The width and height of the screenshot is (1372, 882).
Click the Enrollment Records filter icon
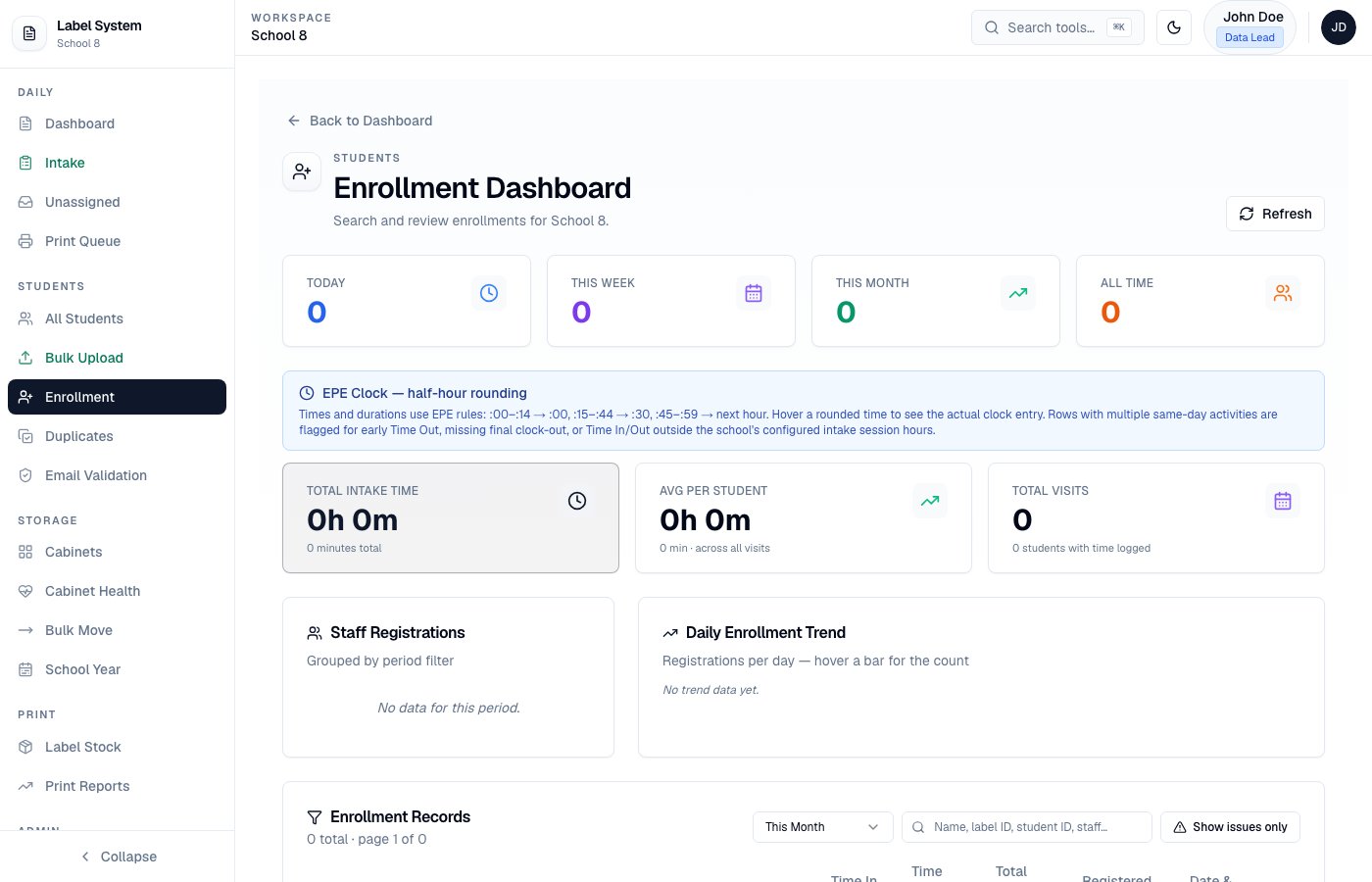(315, 817)
